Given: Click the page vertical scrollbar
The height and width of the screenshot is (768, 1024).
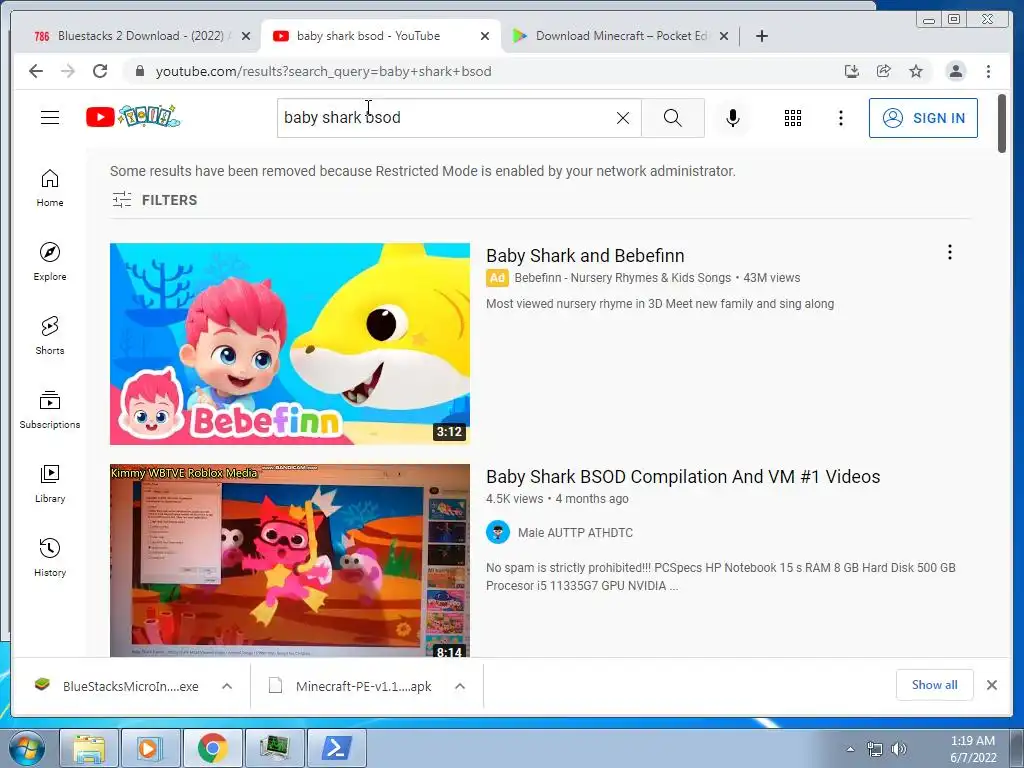Looking at the screenshot, I should pyautogui.click(x=1002, y=123).
